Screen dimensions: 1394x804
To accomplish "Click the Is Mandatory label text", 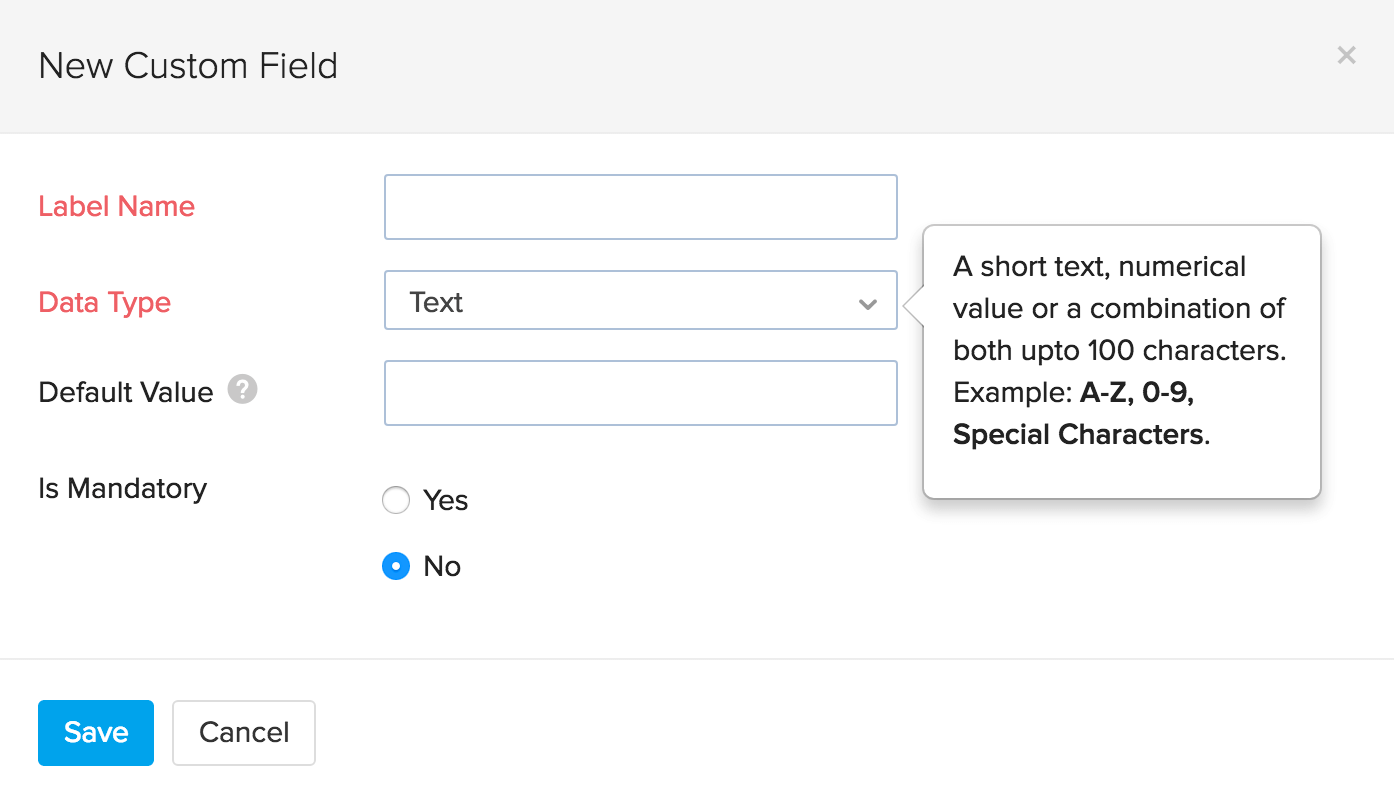I will [122, 488].
